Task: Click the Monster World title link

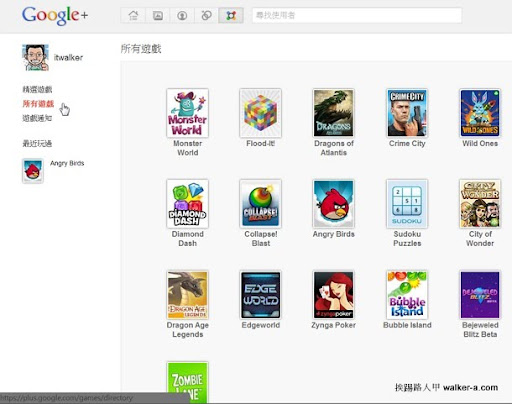Action: tap(188, 148)
